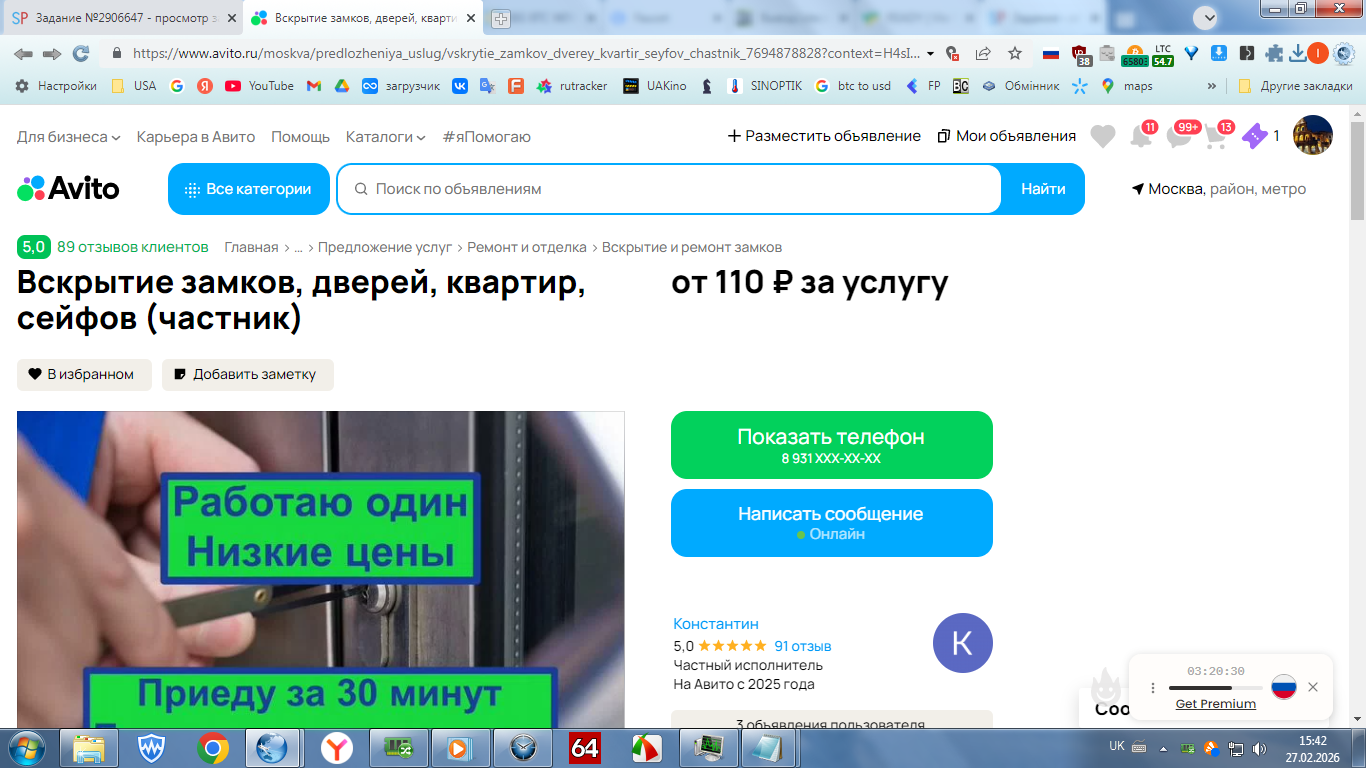
Task: Open shopping cart with 13 badge
Action: pyautogui.click(x=1218, y=136)
